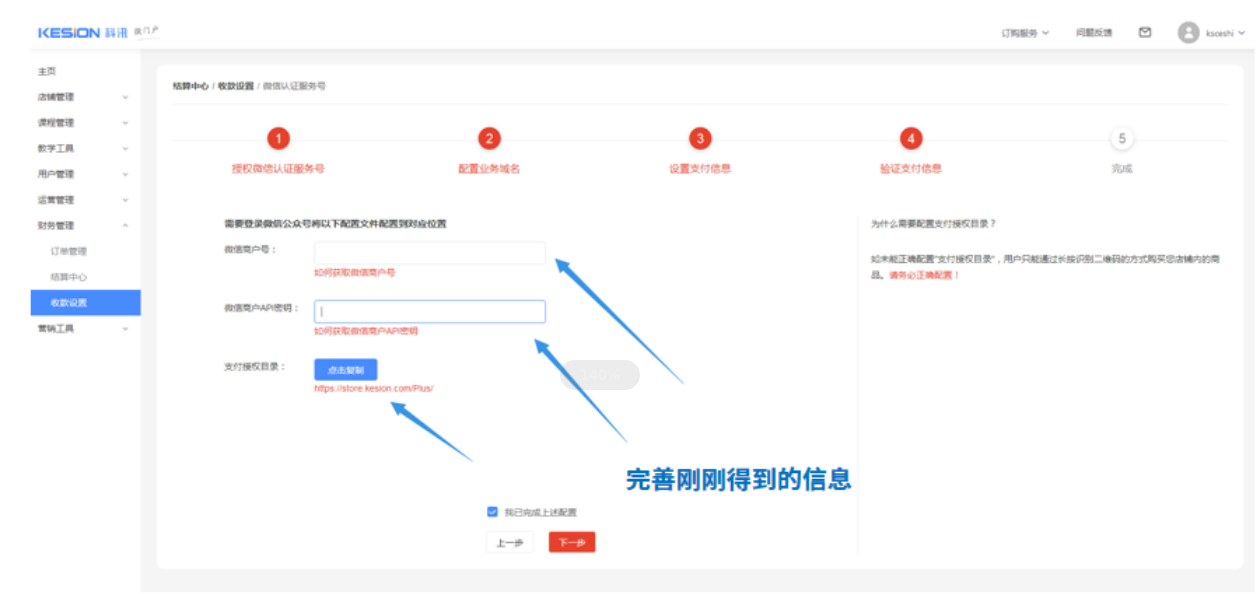1260x594 pixels.
Task: Open the 如何获取微信商户API密钥 help link
Action: (x=366, y=330)
